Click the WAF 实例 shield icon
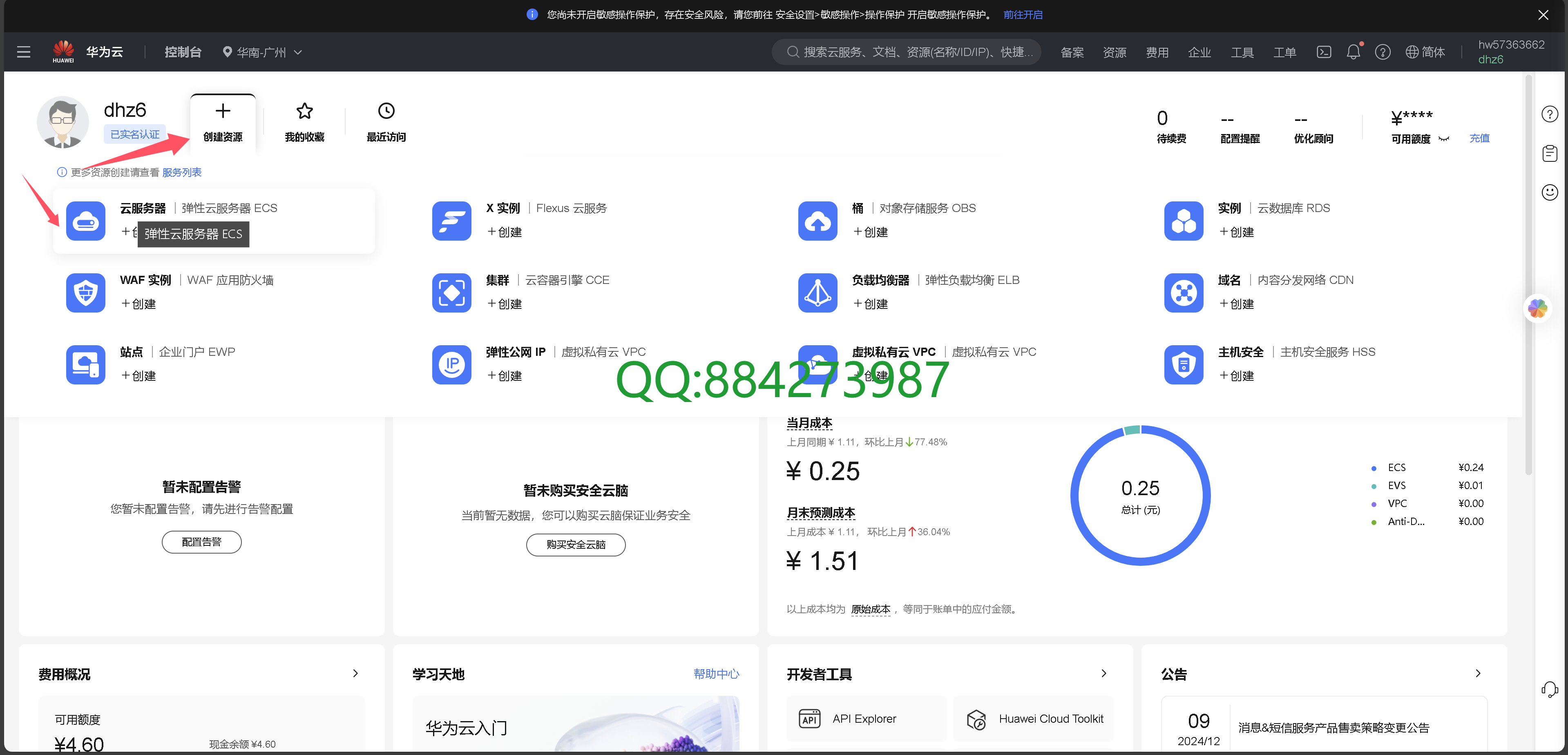The height and width of the screenshot is (755, 1568). 86,293
